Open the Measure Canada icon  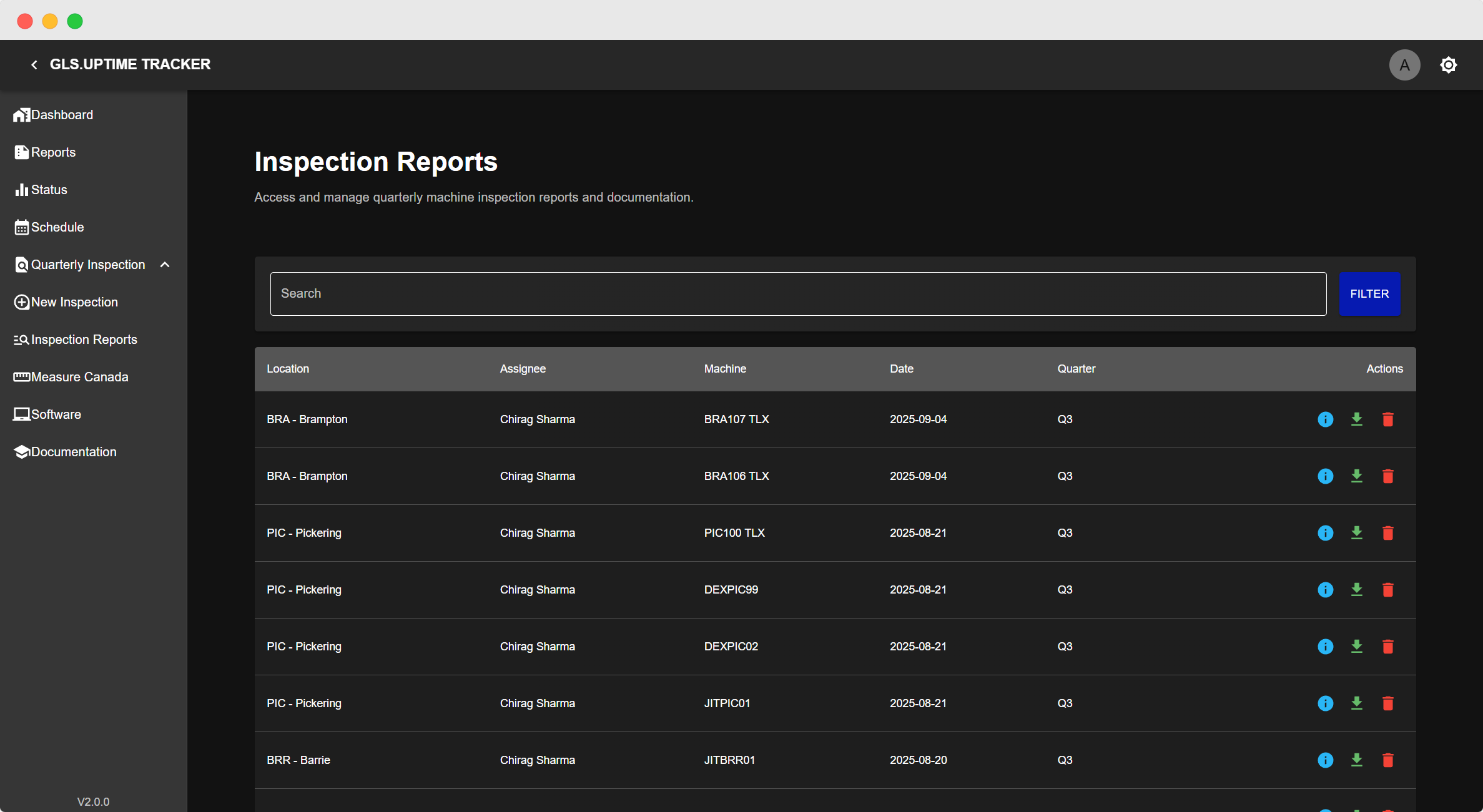(x=22, y=376)
